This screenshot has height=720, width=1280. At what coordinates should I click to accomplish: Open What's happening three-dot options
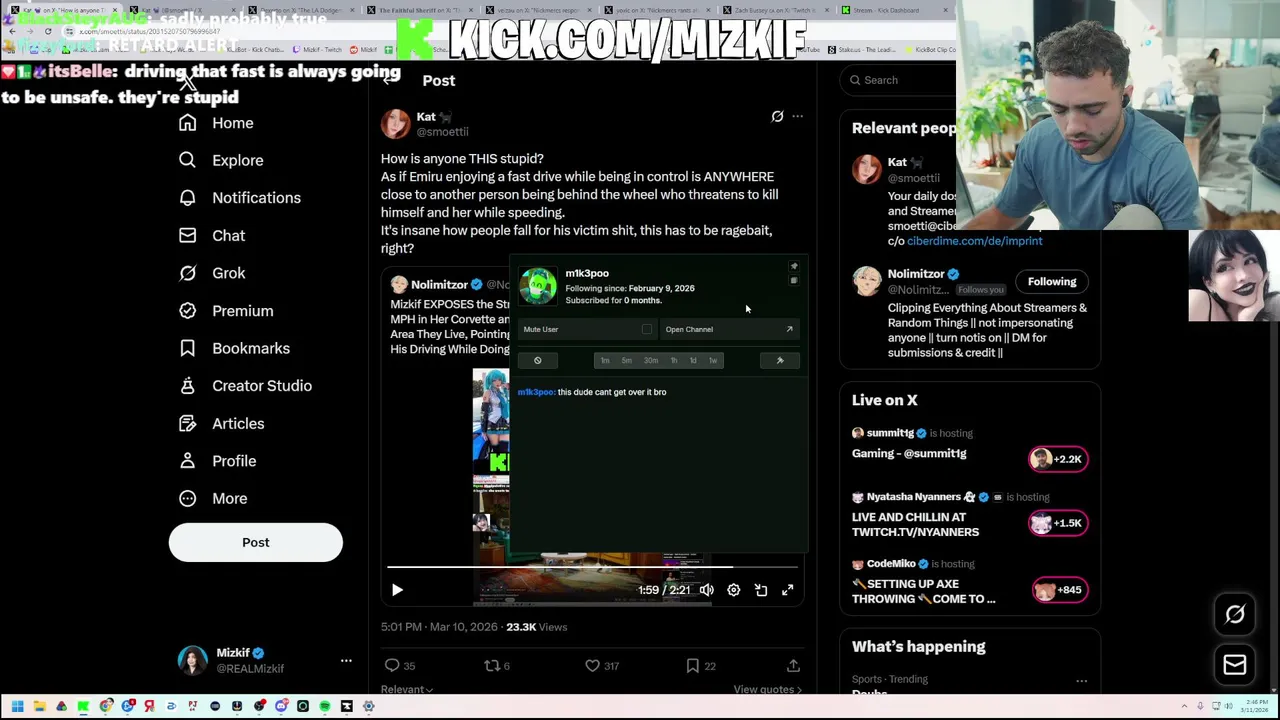click(x=1081, y=681)
